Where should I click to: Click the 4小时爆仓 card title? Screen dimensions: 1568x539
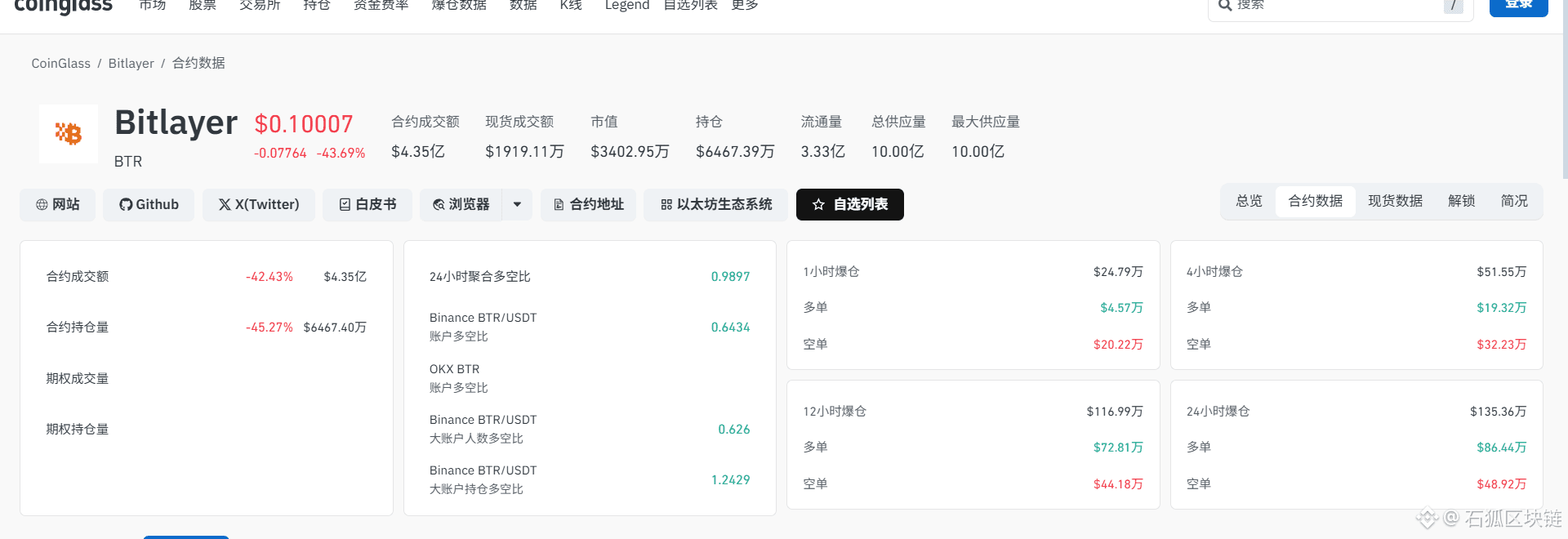pos(1215,272)
